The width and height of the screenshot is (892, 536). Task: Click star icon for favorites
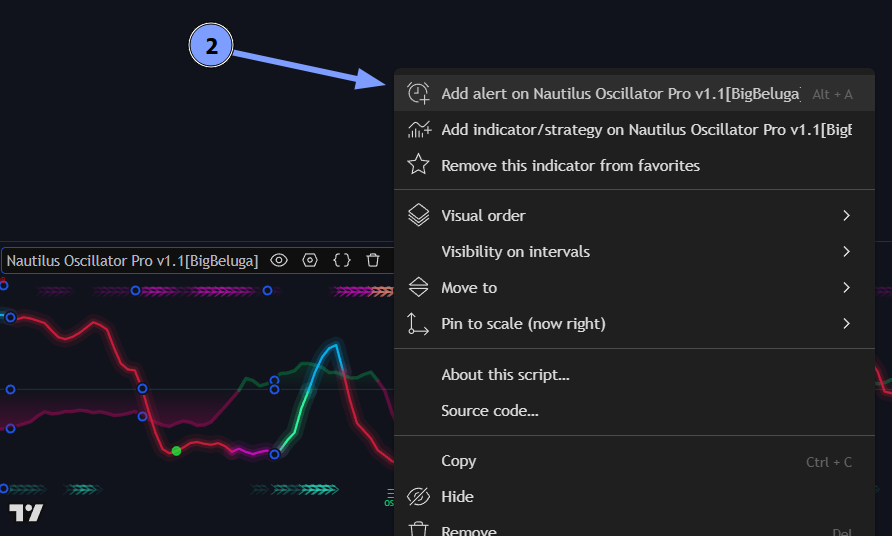418,165
